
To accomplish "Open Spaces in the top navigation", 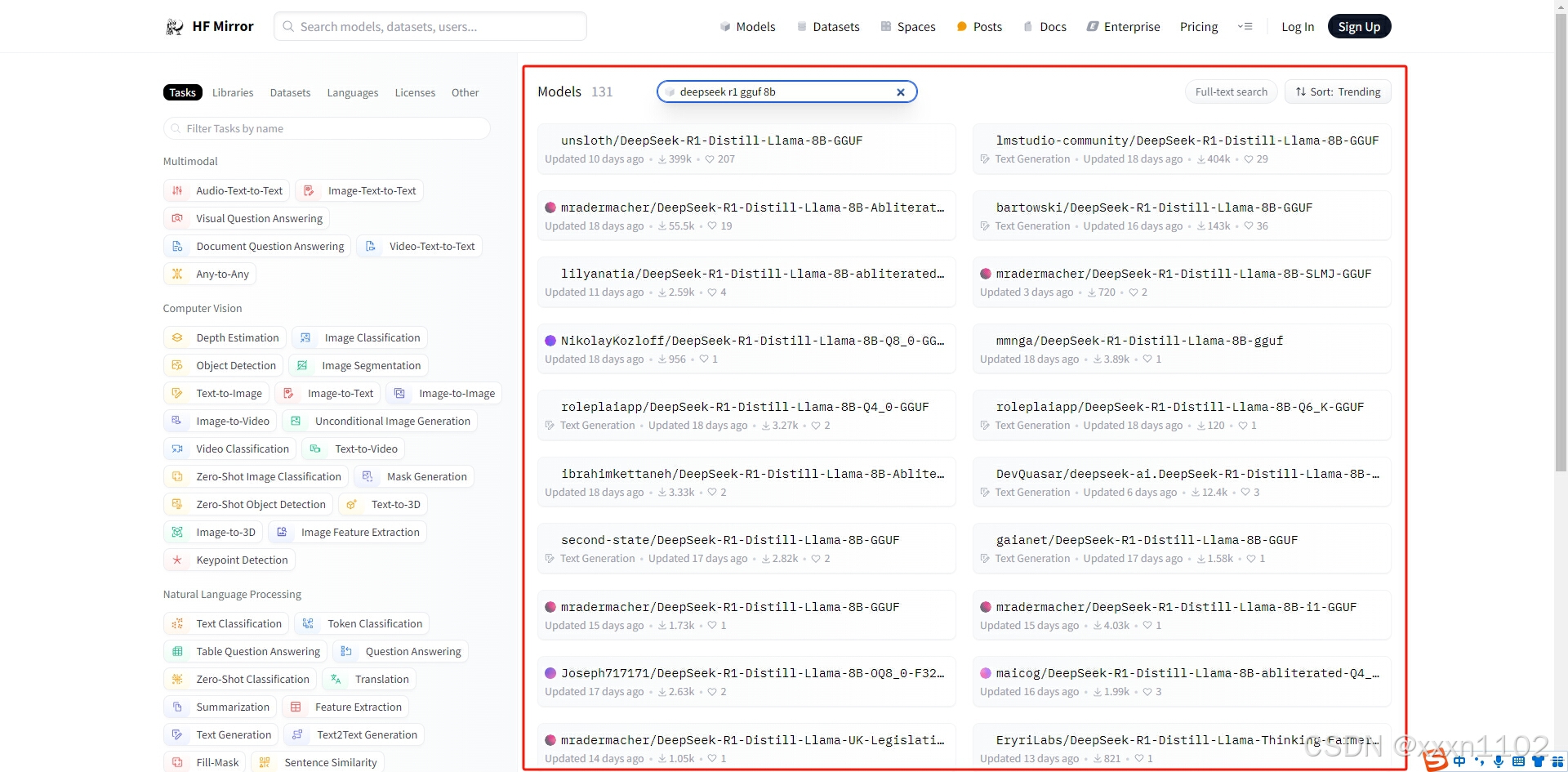I will click(907, 27).
